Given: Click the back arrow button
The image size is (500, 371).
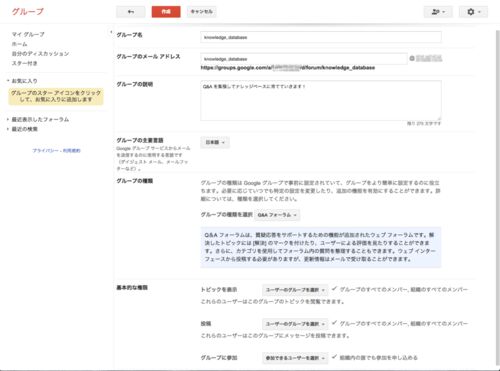Looking at the screenshot, I should click(131, 12).
